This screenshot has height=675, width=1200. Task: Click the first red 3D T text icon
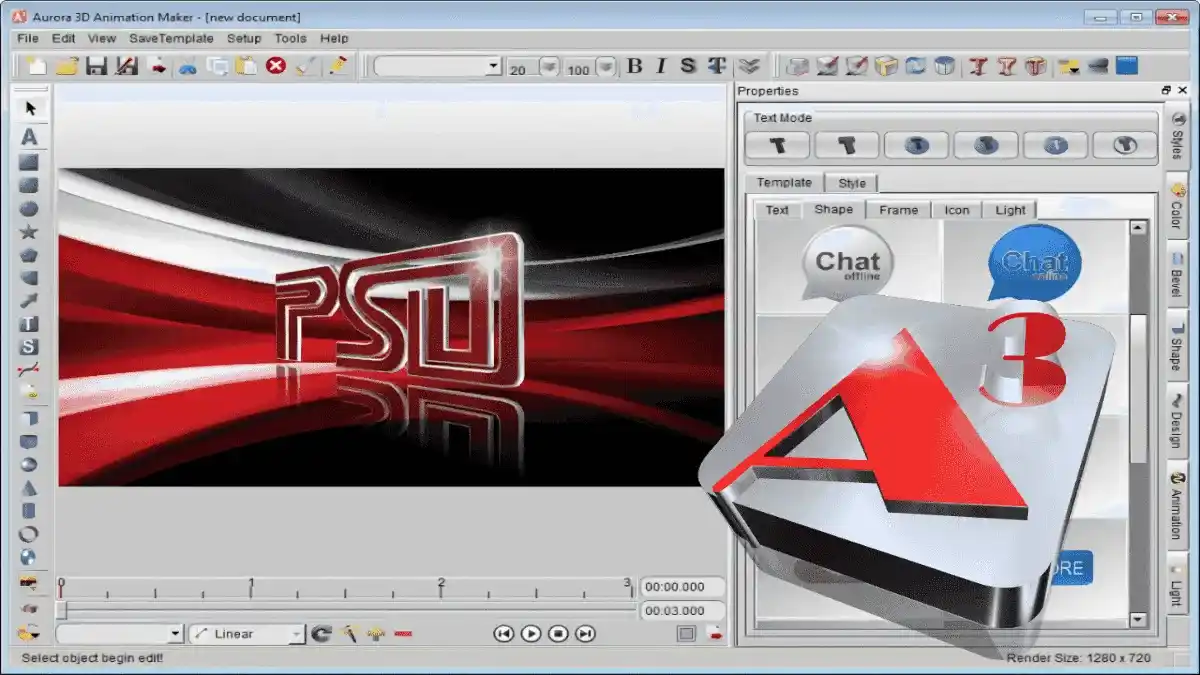pyautogui.click(x=978, y=66)
